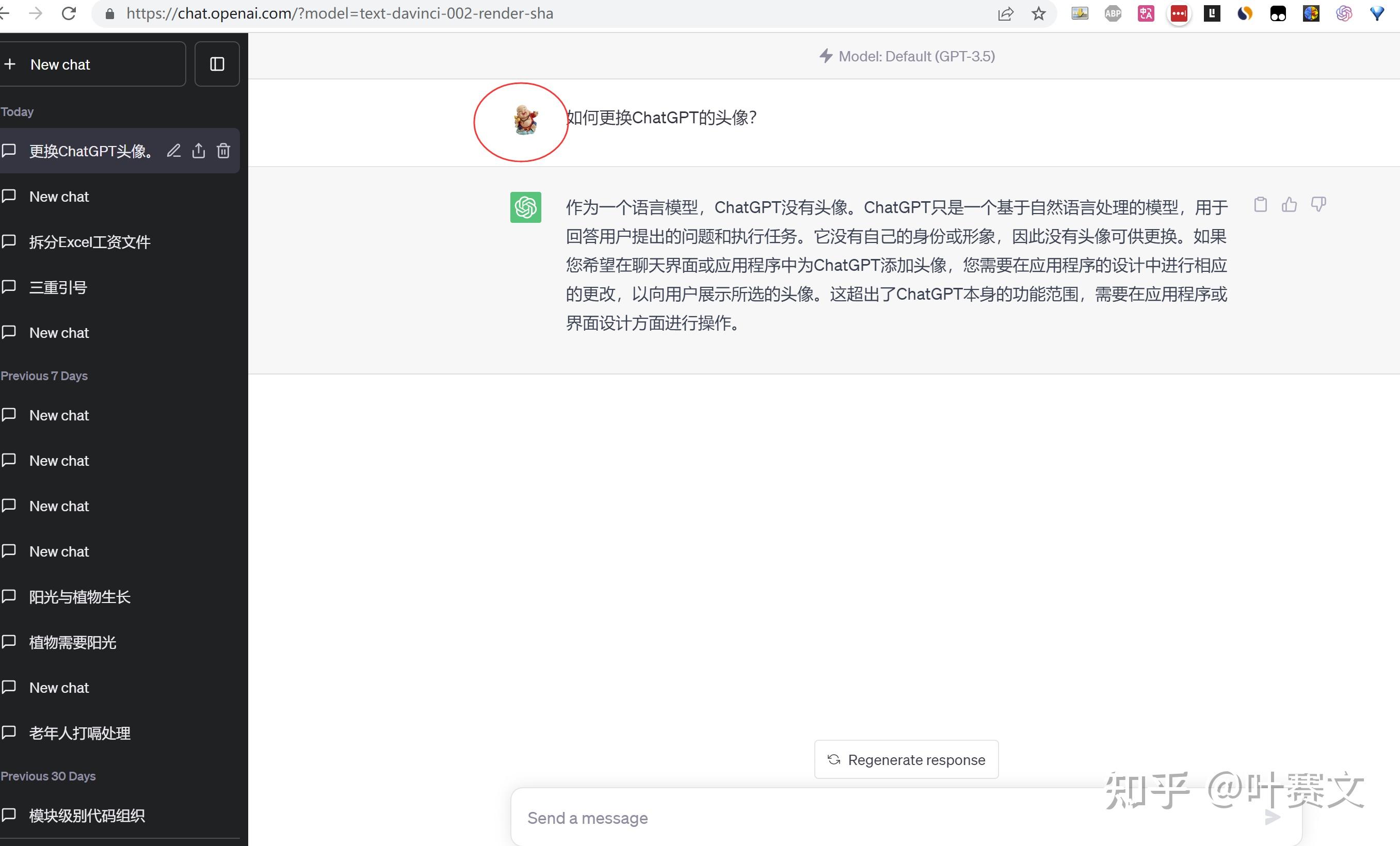The image size is (1400, 846).
Task: Collapse the sidebar using the panel icon
Action: click(217, 63)
